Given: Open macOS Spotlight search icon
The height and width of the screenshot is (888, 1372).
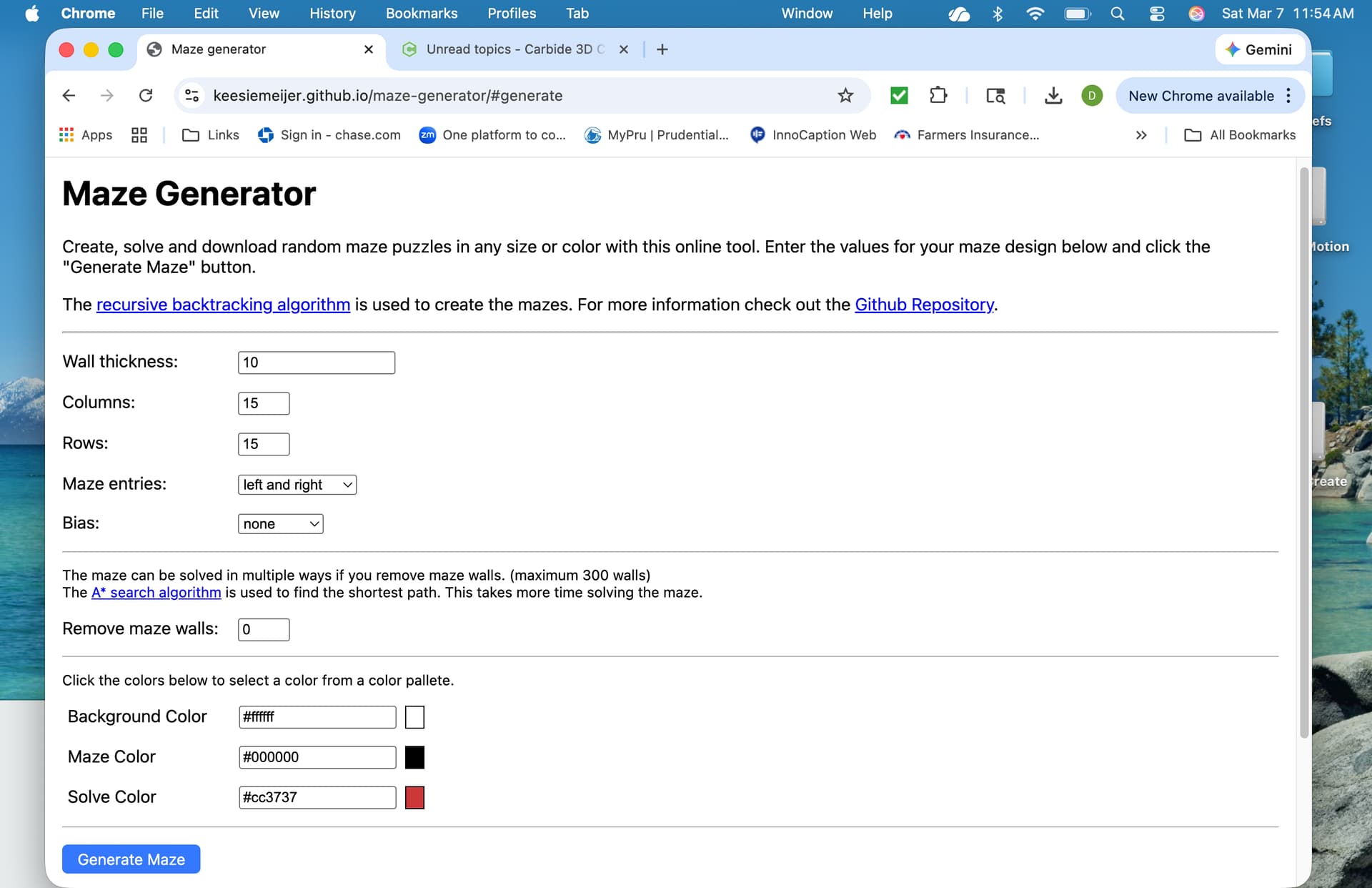Looking at the screenshot, I should [x=1118, y=14].
